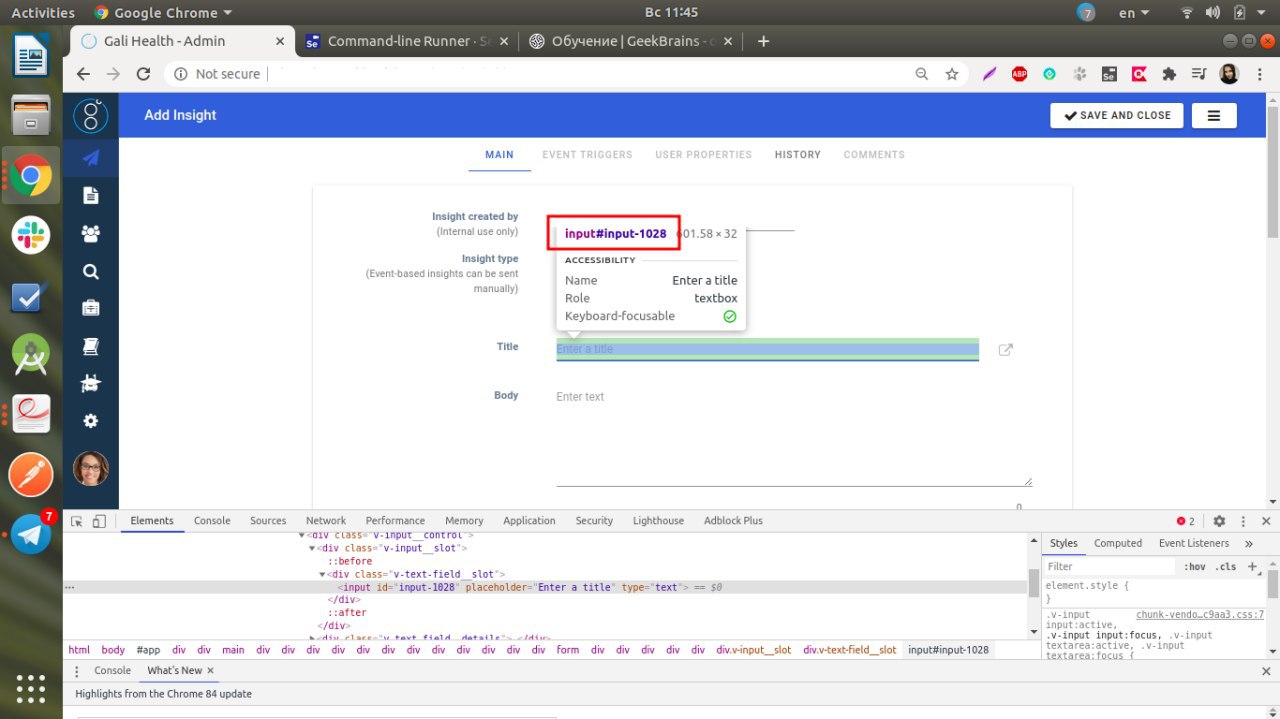This screenshot has height=719, width=1280.
Task: Click the red error count indicator
Action: [1186, 521]
